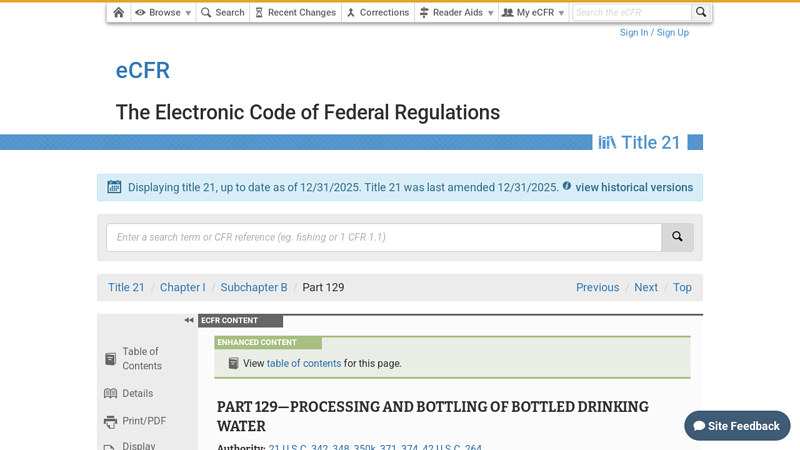Open view historical versions link
Viewport: 800px width, 450px height.
pyautogui.click(x=634, y=187)
